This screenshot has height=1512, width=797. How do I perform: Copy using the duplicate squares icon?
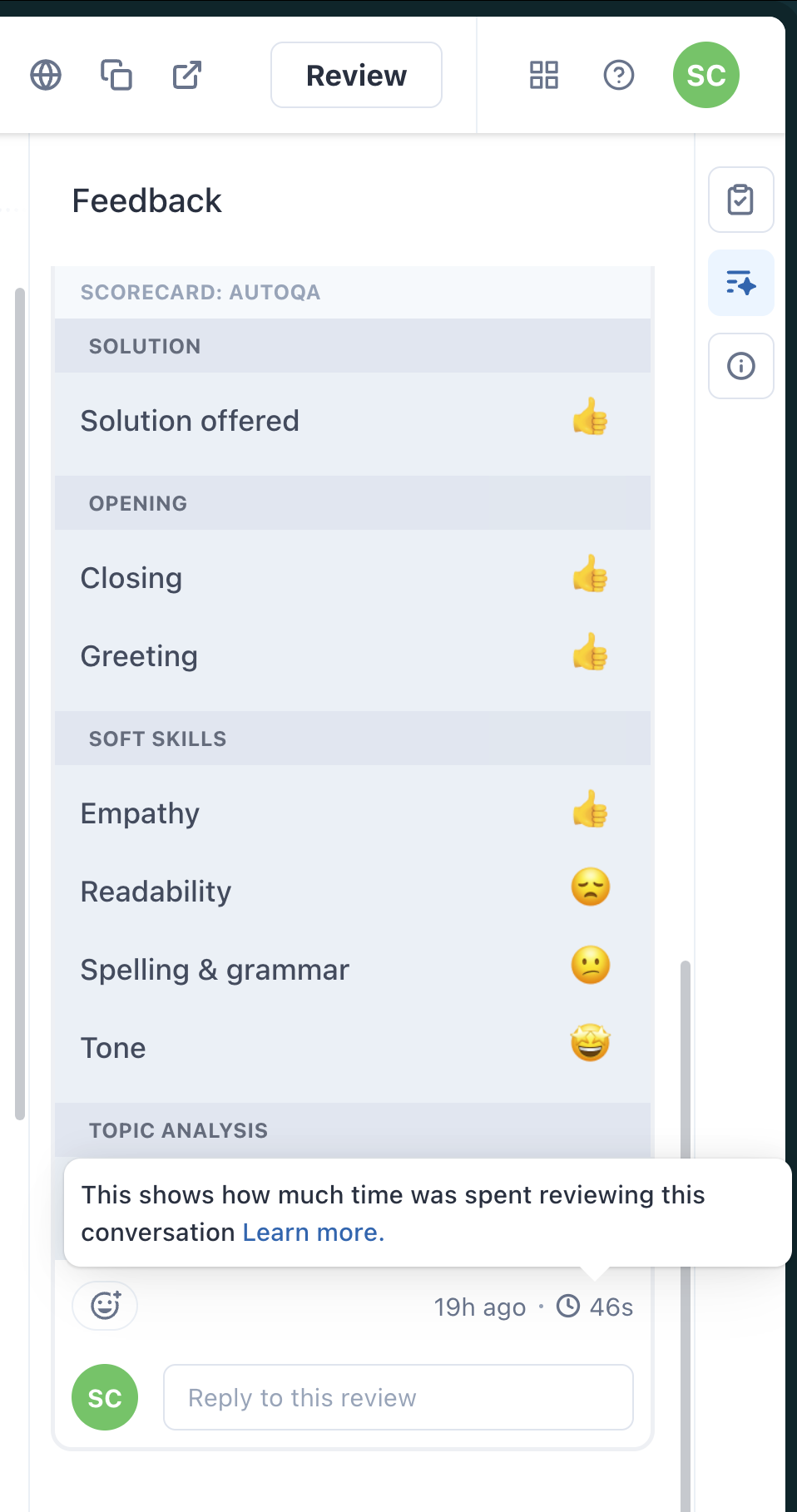tap(116, 75)
